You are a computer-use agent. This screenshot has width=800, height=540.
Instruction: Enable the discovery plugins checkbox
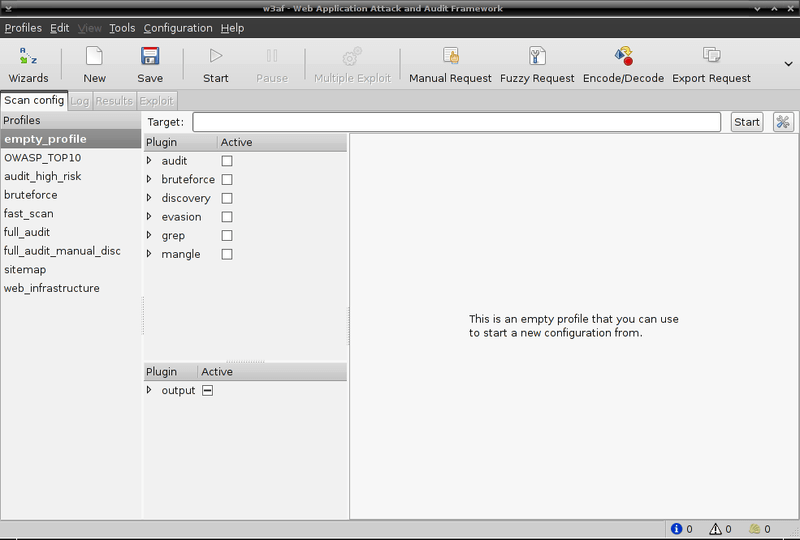click(227, 198)
